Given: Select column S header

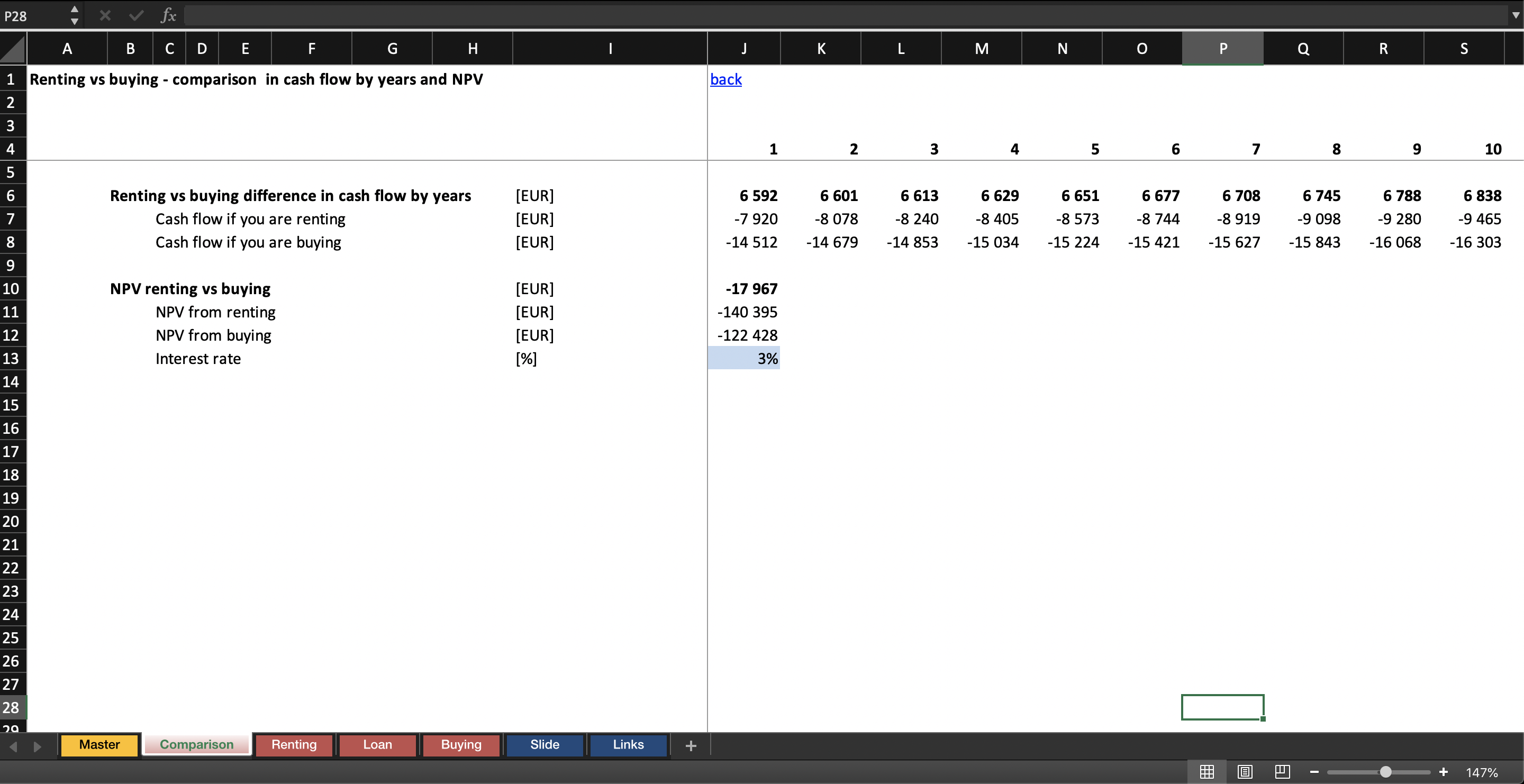Looking at the screenshot, I should pos(1464,49).
